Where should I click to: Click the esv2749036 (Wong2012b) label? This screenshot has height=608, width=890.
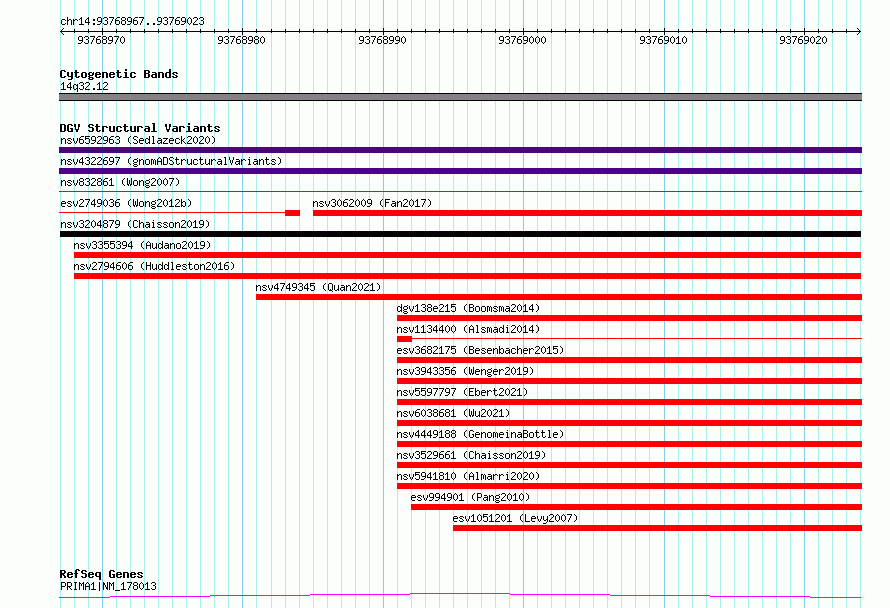tap(126, 203)
